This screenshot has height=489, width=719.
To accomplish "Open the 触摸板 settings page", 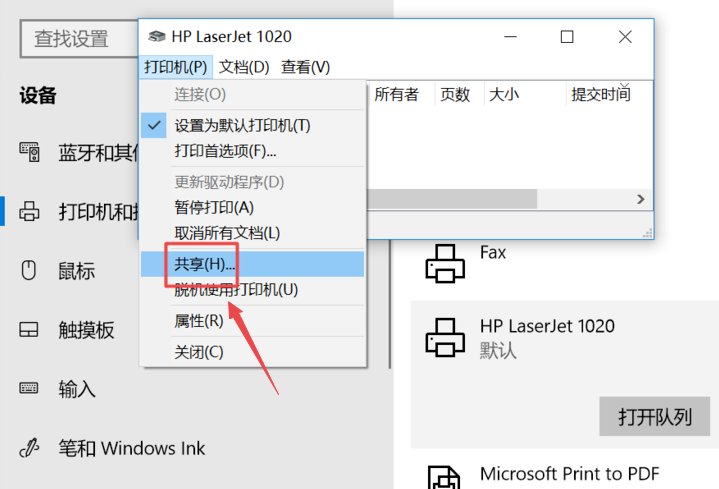I will (86, 330).
